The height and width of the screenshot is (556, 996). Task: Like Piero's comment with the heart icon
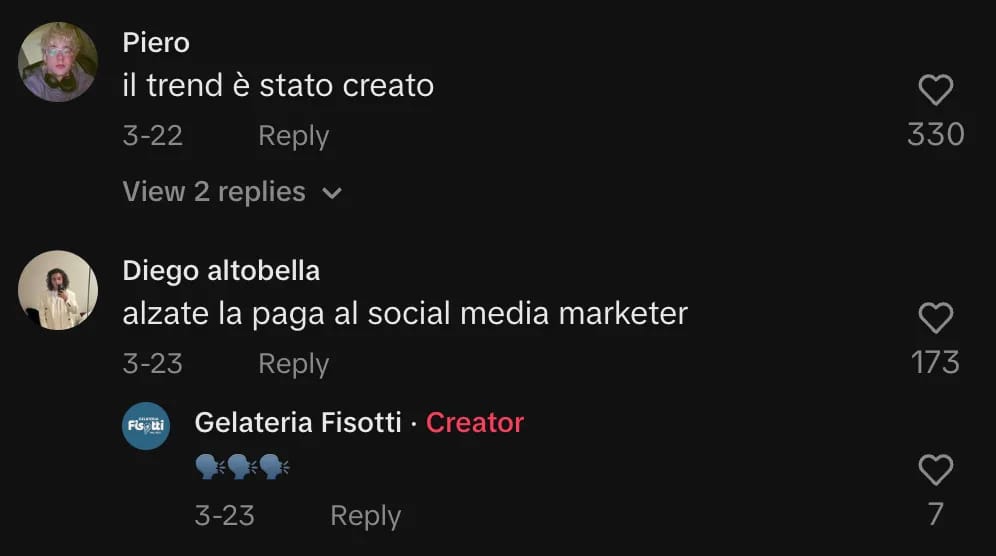coord(936,90)
